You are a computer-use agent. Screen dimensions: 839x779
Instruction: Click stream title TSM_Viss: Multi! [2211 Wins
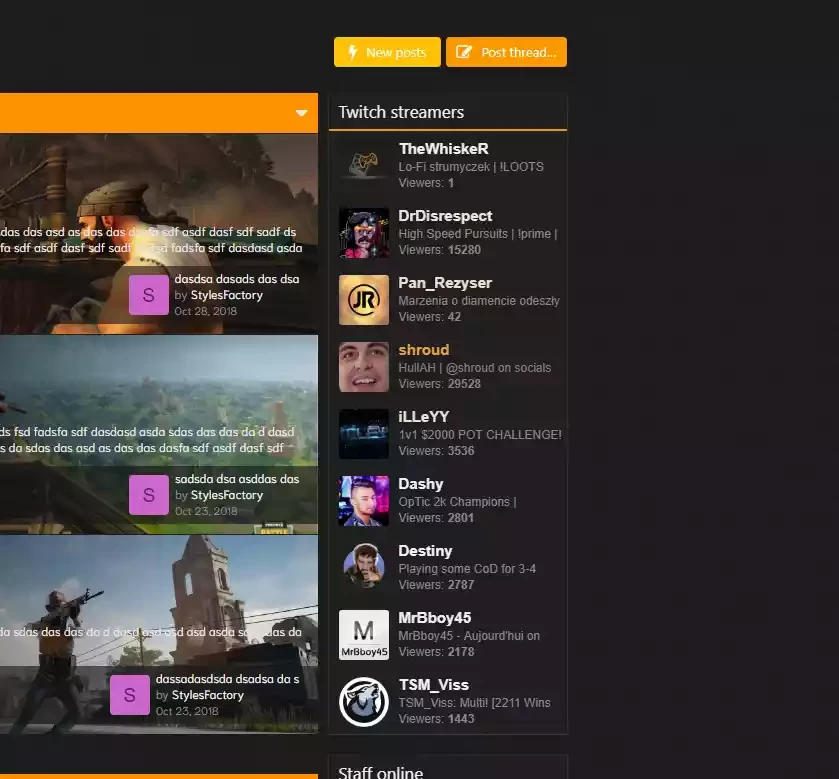475,702
